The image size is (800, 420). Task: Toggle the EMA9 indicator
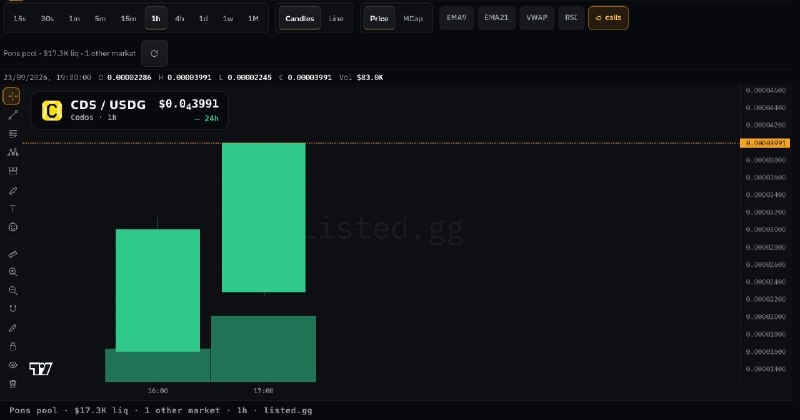point(456,18)
